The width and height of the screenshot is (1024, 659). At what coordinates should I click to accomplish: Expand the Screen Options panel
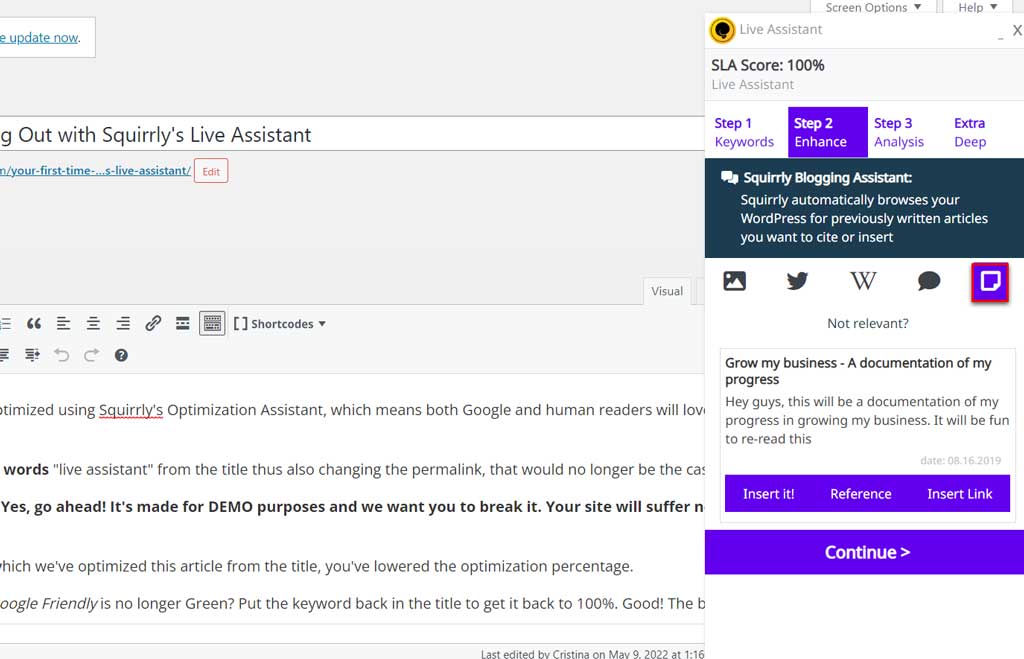point(873,8)
